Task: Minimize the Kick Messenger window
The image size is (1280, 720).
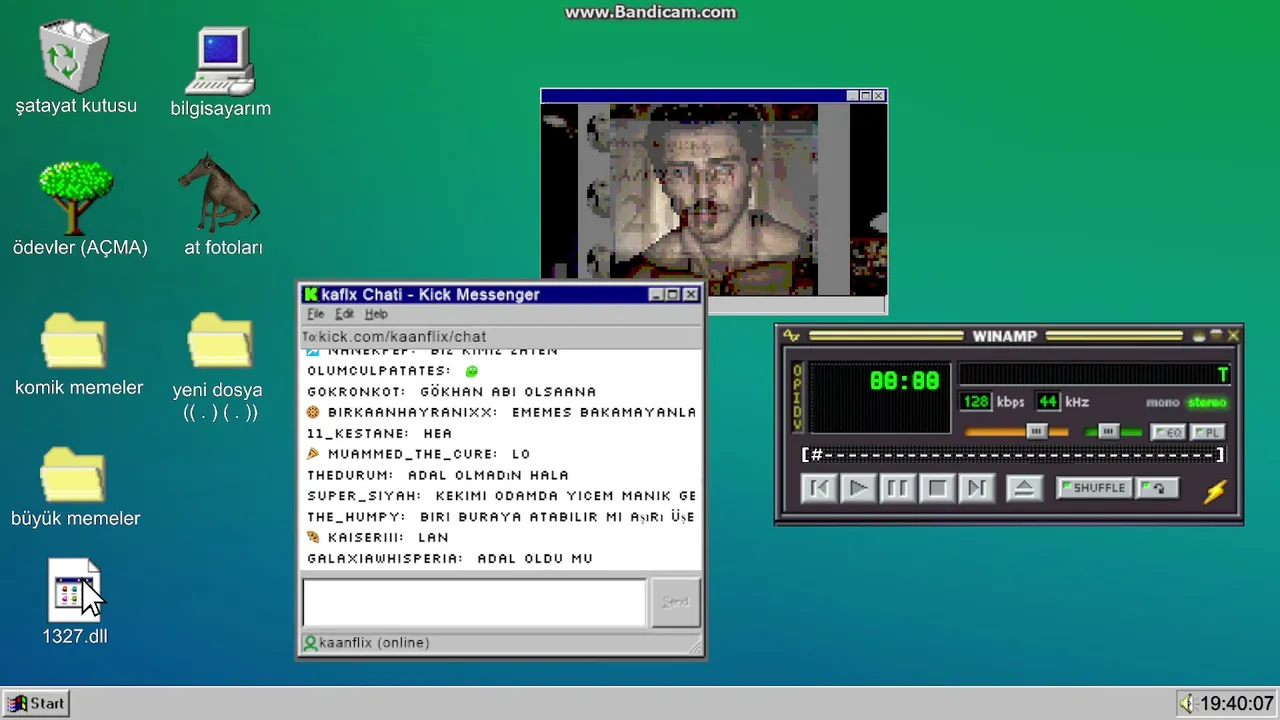Action: point(656,295)
